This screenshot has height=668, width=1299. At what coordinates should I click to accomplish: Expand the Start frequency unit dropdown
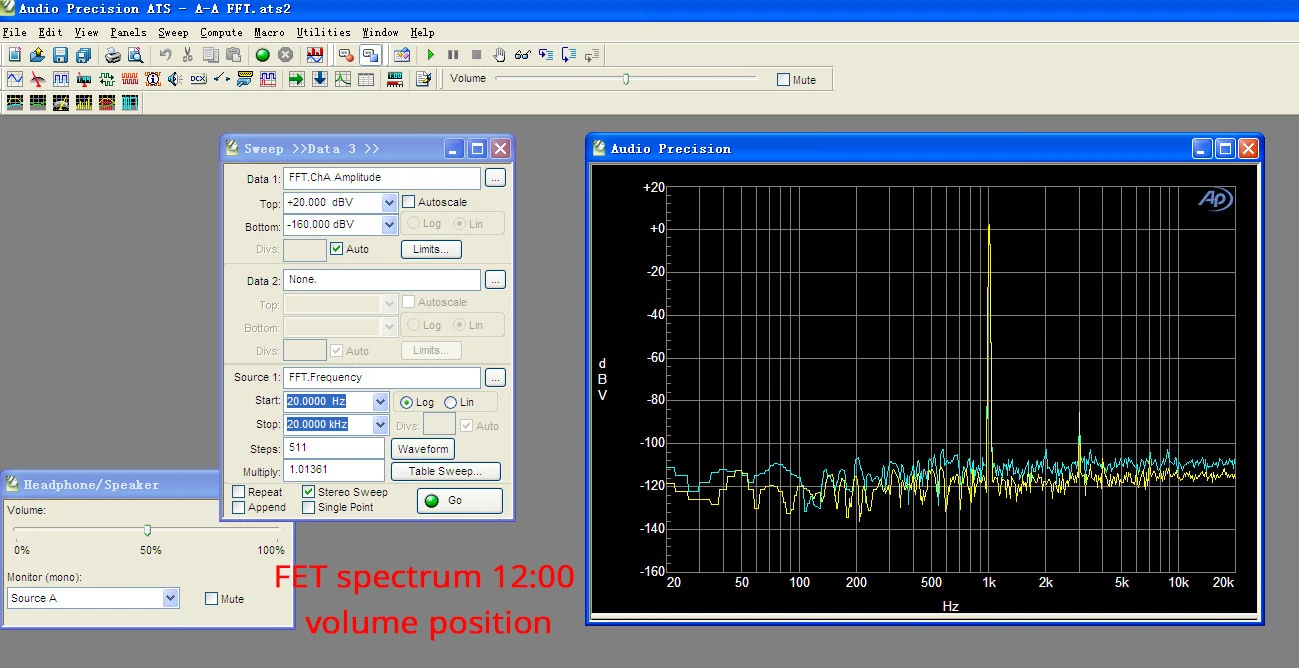[380, 402]
